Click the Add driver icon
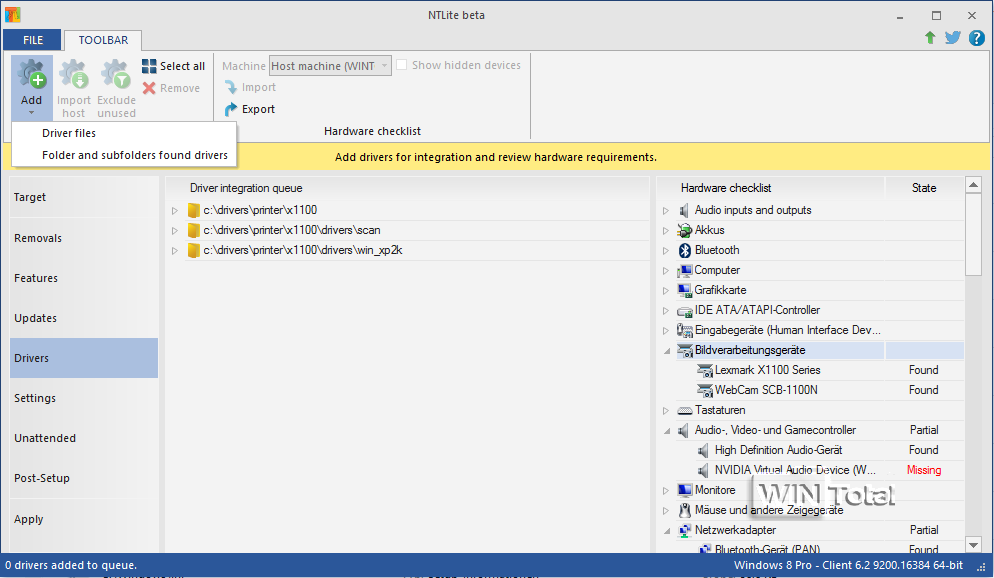Screen dimensions: 994x578 [x=31, y=75]
